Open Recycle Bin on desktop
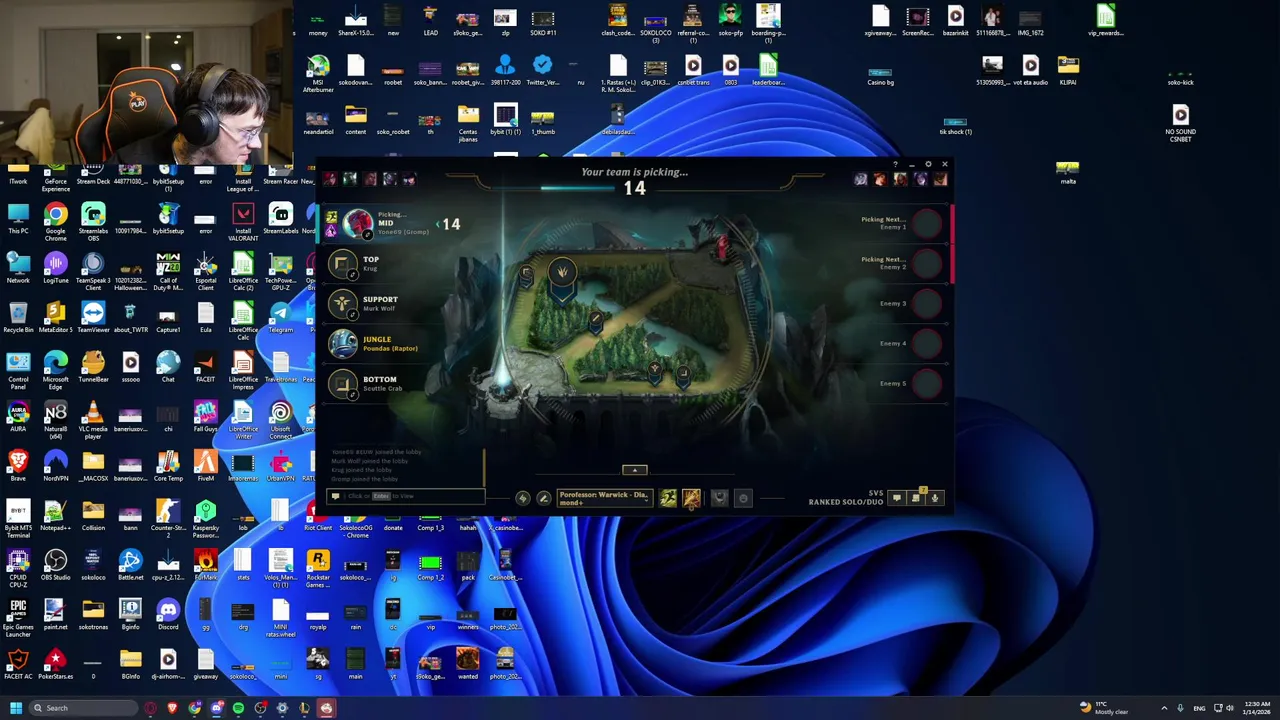 (18, 320)
